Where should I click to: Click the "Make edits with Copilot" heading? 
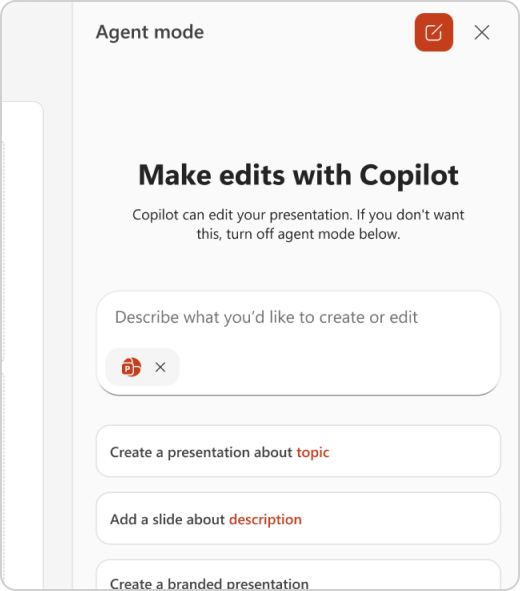298,176
